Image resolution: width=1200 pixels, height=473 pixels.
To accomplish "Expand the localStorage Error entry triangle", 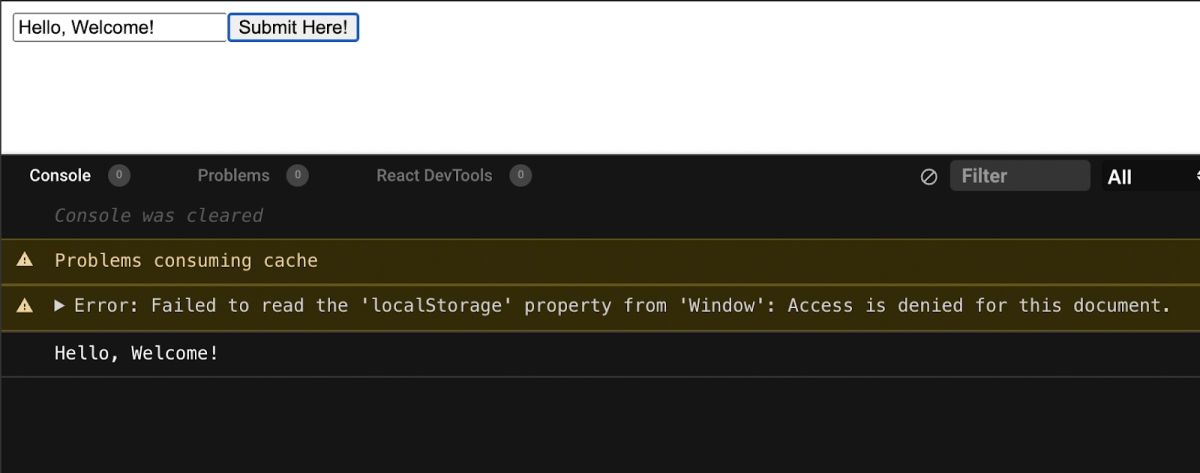I will point(60,306).
